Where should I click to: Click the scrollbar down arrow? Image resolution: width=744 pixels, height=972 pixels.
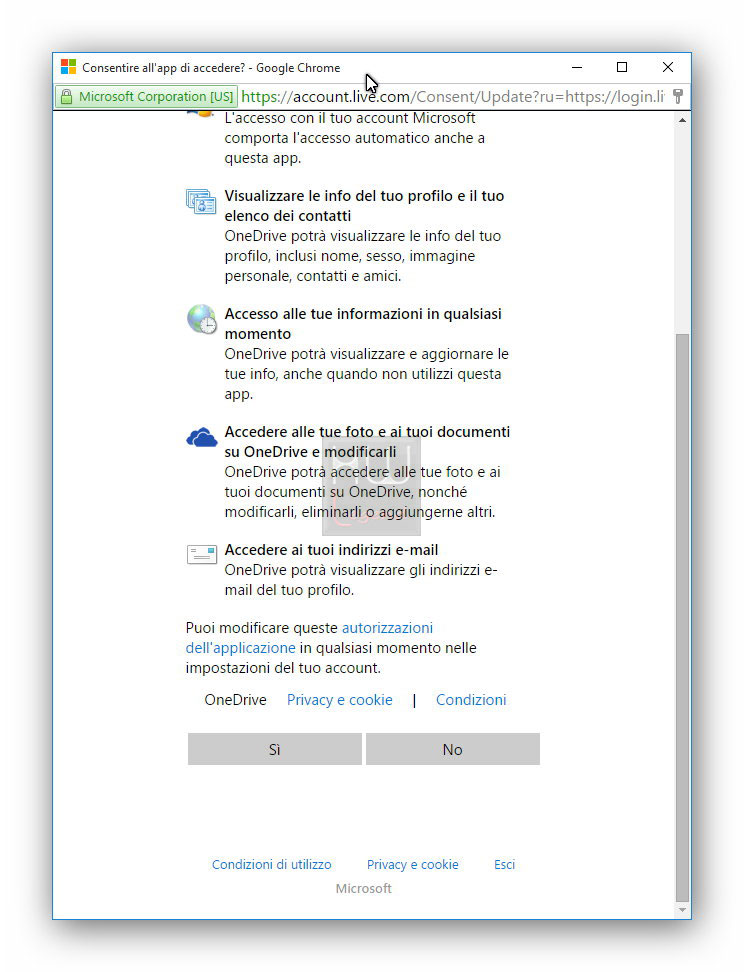(682, 910)
